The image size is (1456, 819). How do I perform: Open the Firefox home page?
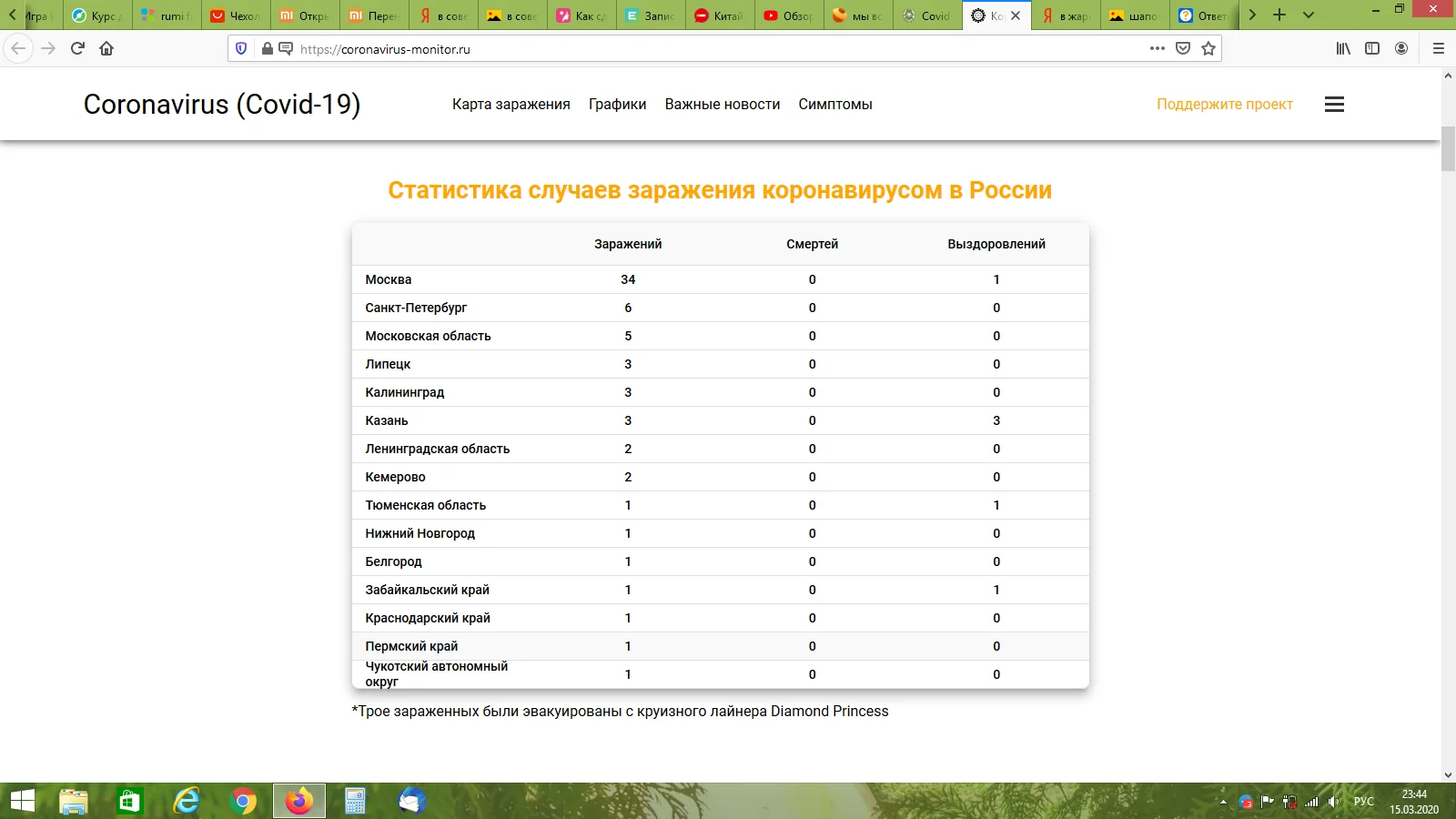(x=106, y=49)
